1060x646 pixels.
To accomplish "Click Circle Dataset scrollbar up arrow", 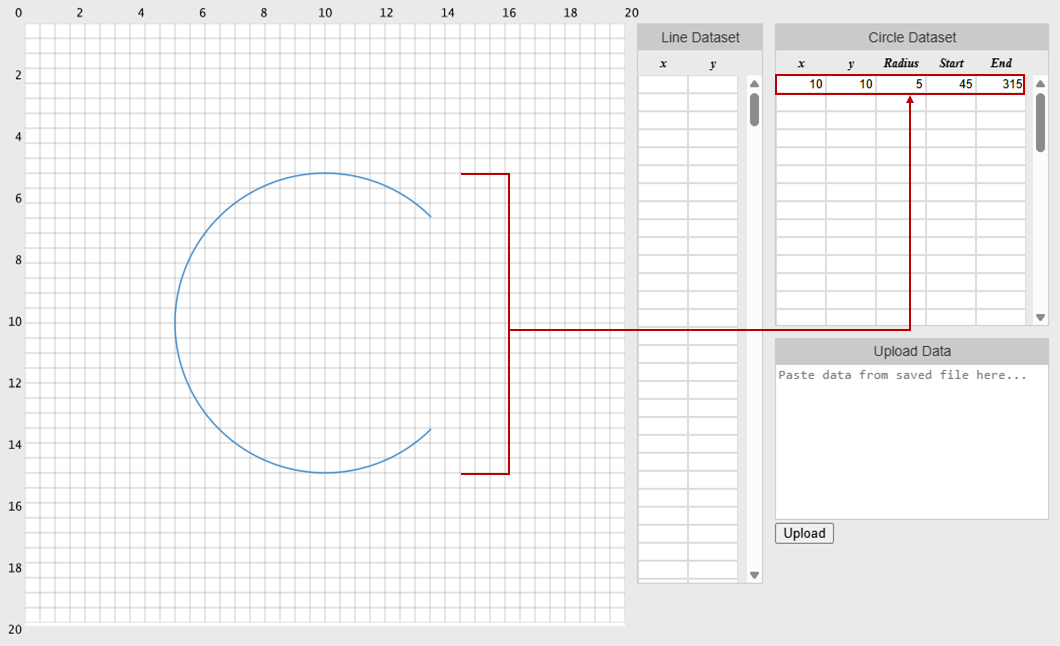I will point(1040,84).
